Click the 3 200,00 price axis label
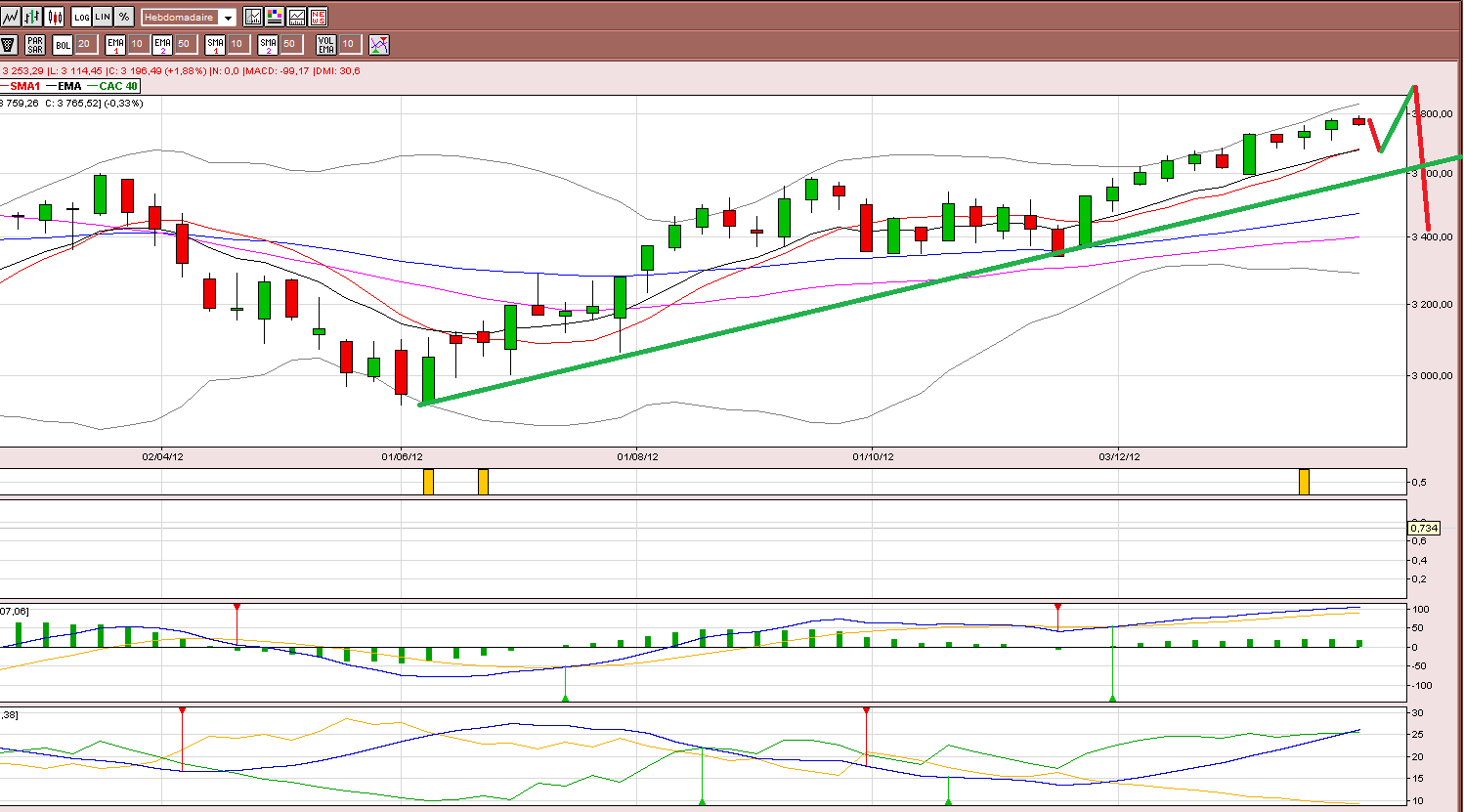This screenshot has width=1464, height=812. (x=1432, y=305)
